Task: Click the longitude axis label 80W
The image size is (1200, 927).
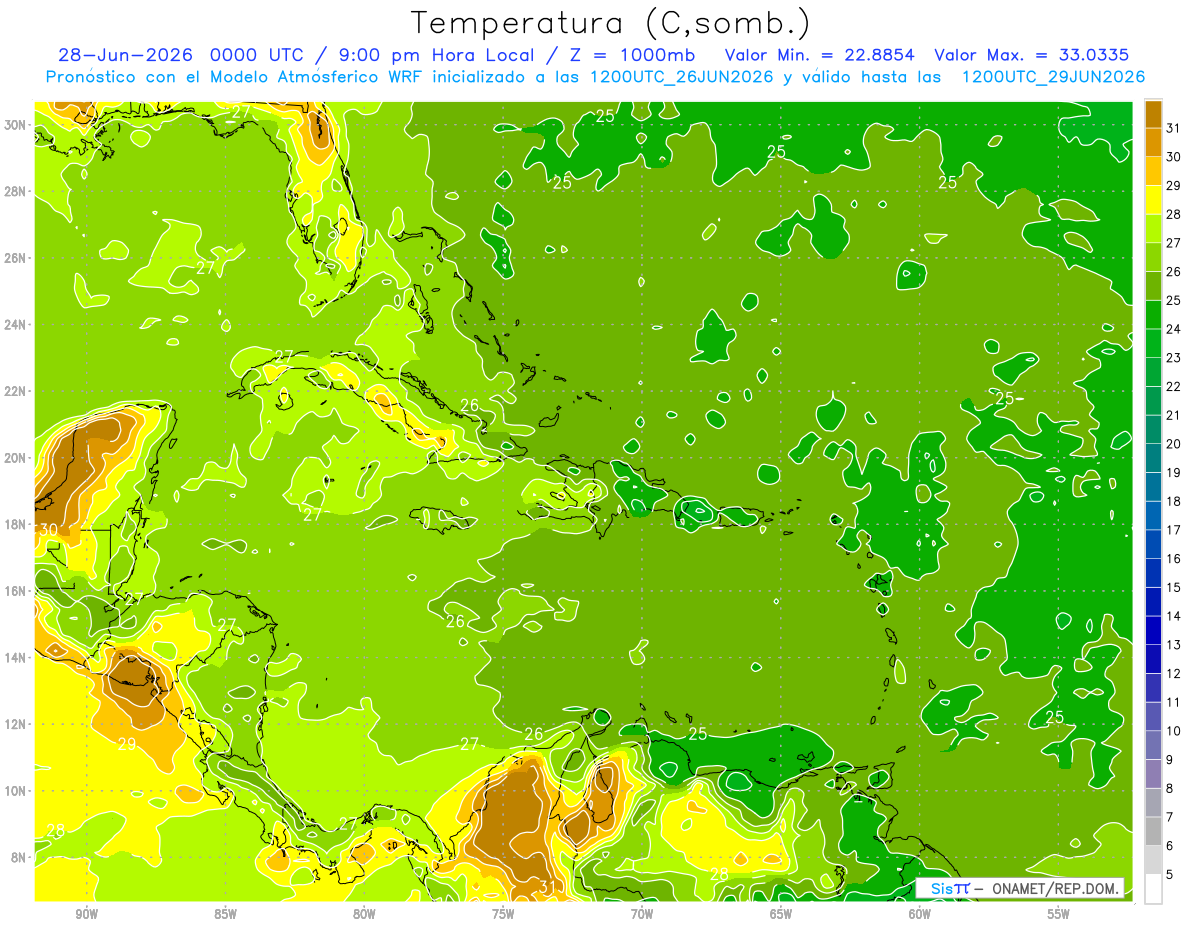Action: [x=364, y=914]
